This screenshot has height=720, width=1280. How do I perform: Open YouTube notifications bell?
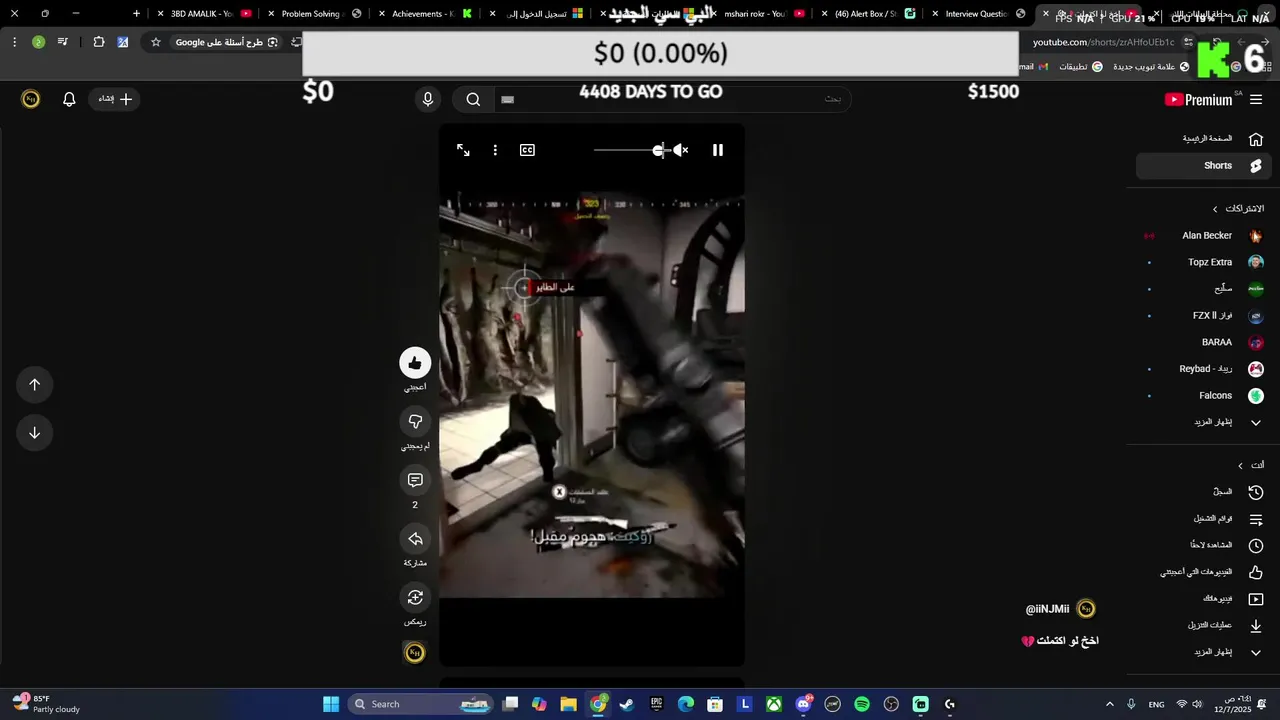69,99
